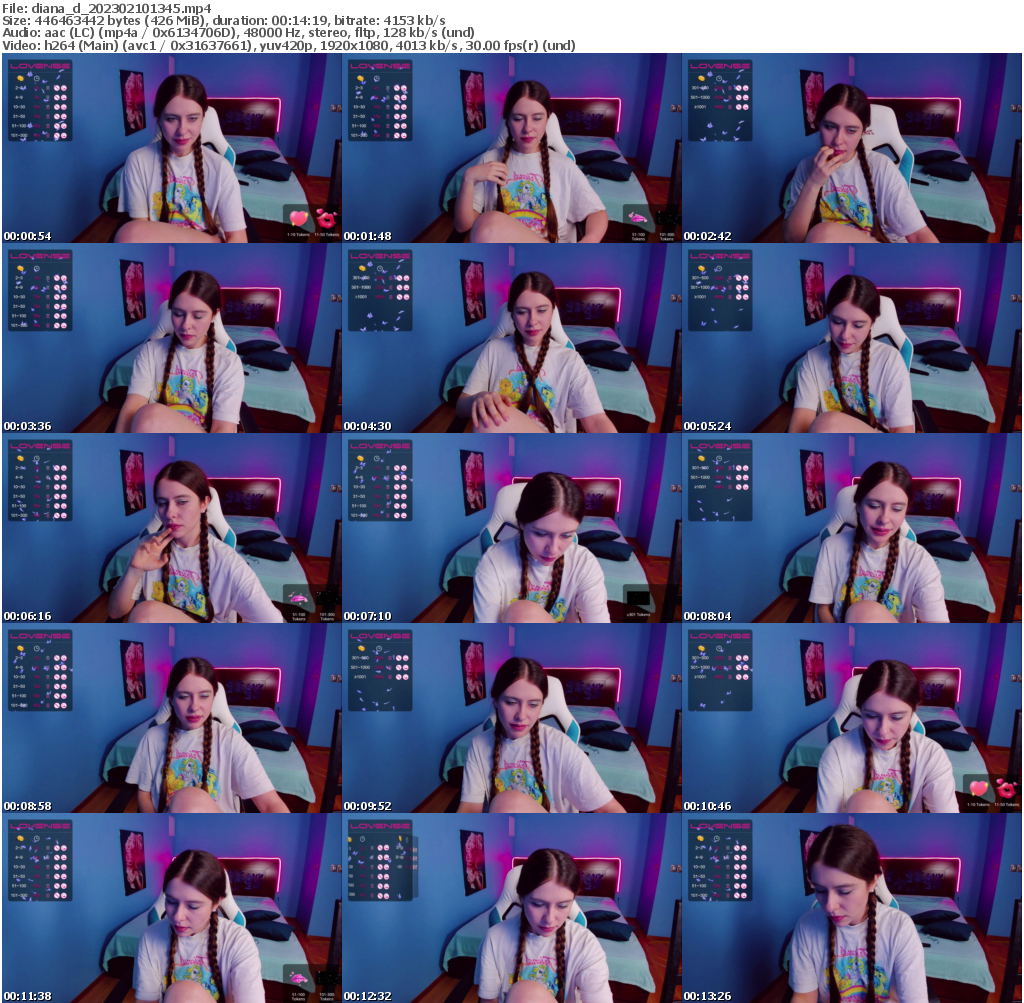This screenshot has height=1003, width=1024.
Task: Click the dark token box in the 00:07:10 frame
Action: click(x=637, y=596)
